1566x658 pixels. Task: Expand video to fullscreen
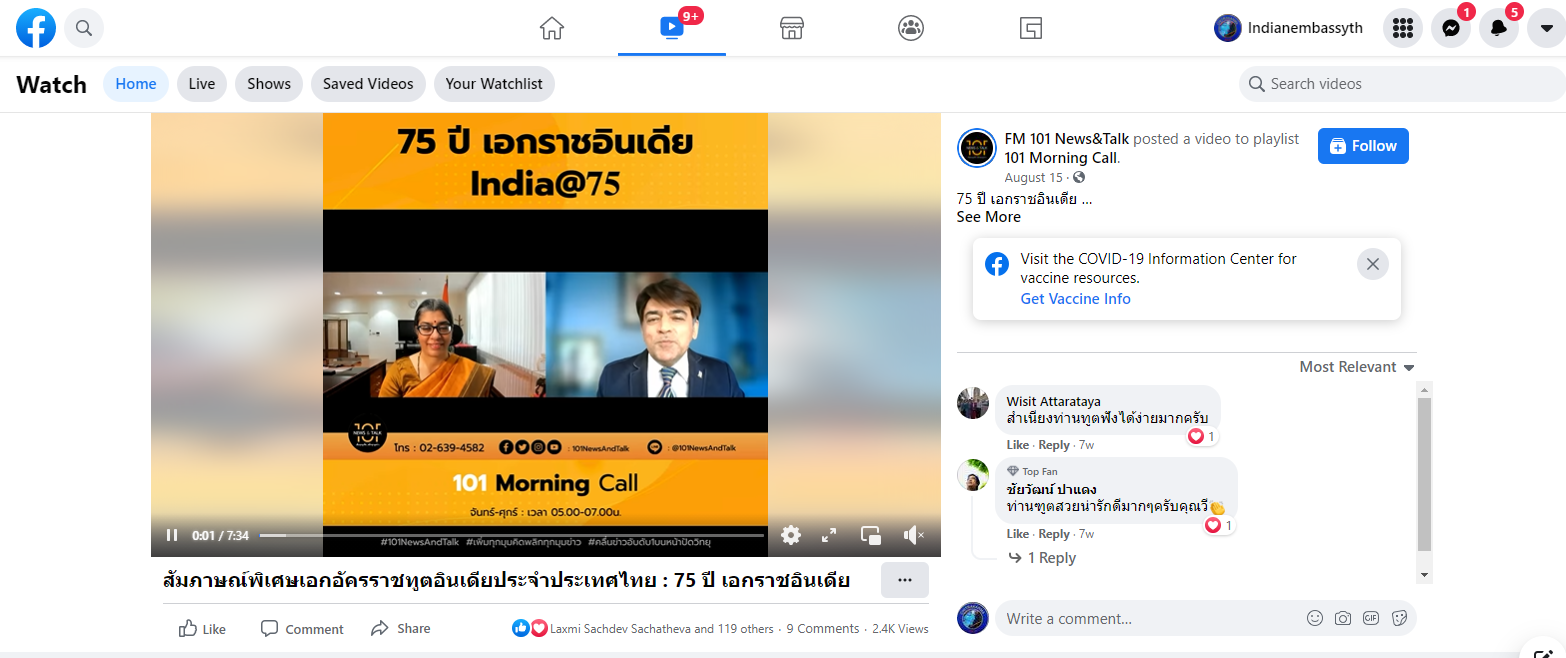(829, 535)
